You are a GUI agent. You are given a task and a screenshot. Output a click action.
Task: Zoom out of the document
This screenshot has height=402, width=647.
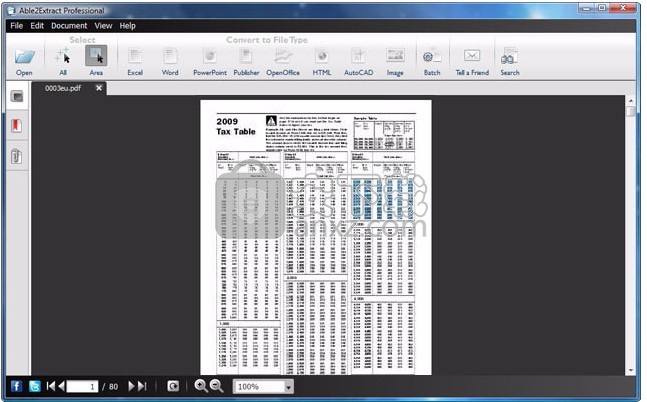click(217, 386)
